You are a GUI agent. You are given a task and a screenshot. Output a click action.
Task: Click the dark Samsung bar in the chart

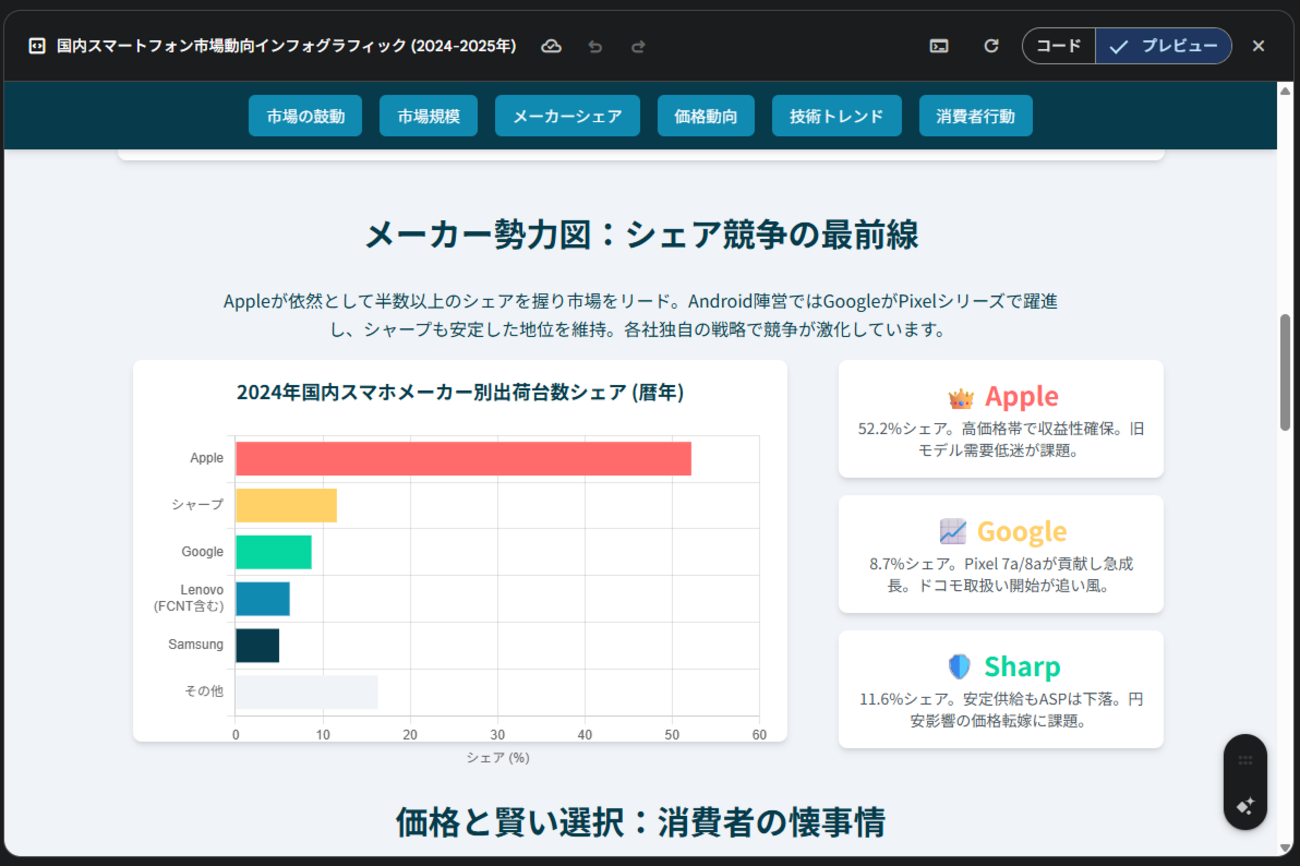(x=257, y=645)
